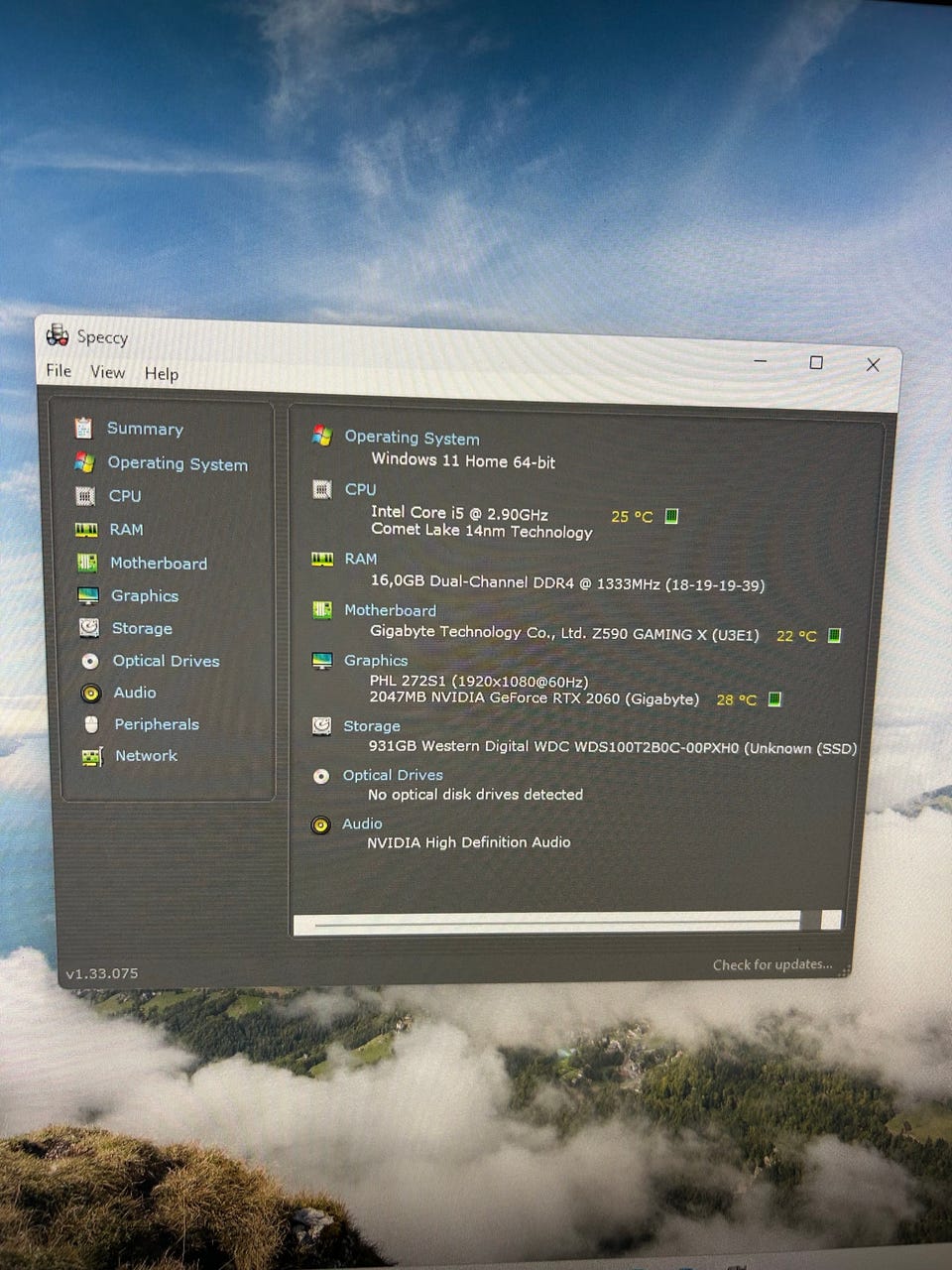Click the RAM icon in summary panel
Viewport: 952px width, 1270px height.
322,559
